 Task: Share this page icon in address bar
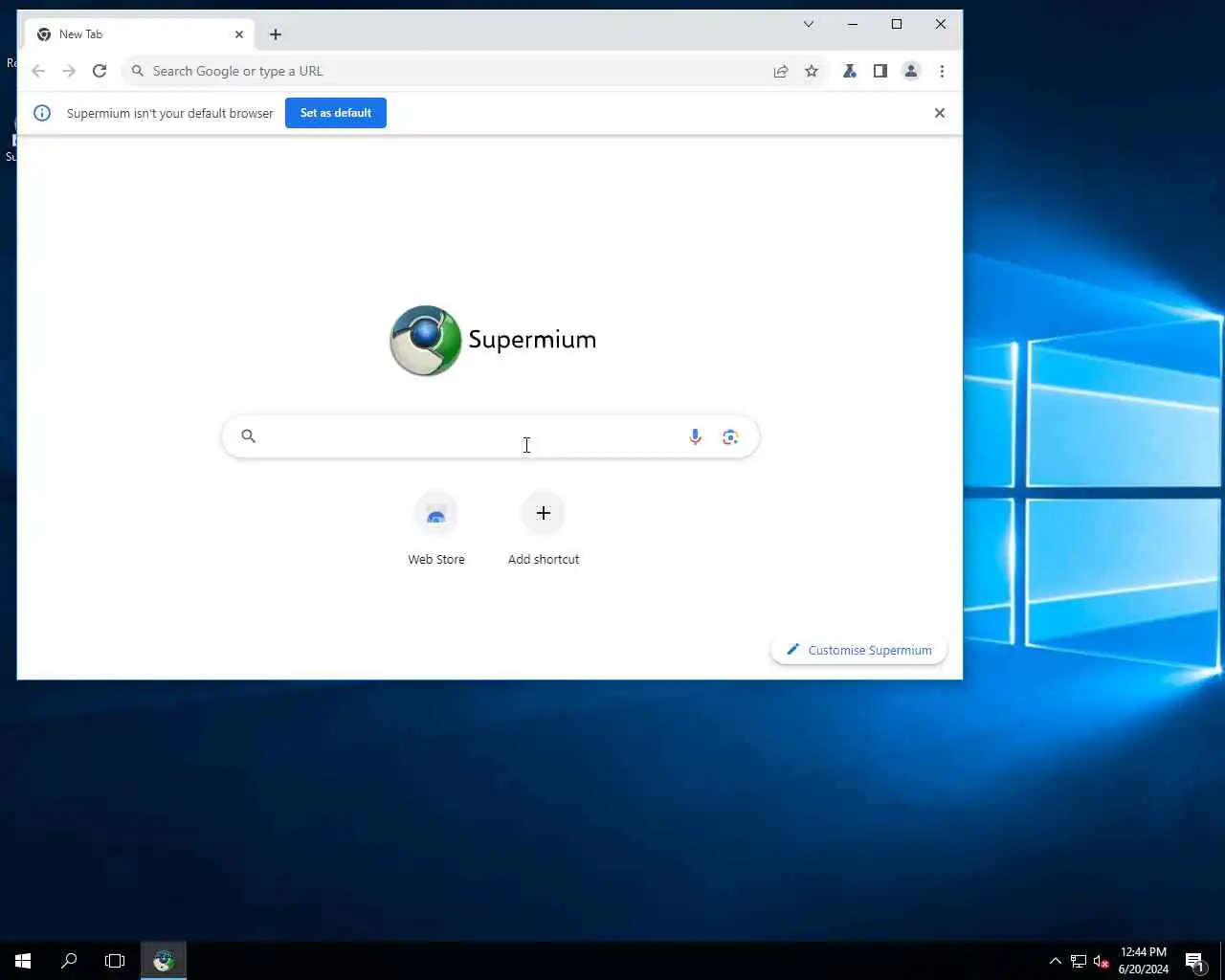[x=781, y=71]
